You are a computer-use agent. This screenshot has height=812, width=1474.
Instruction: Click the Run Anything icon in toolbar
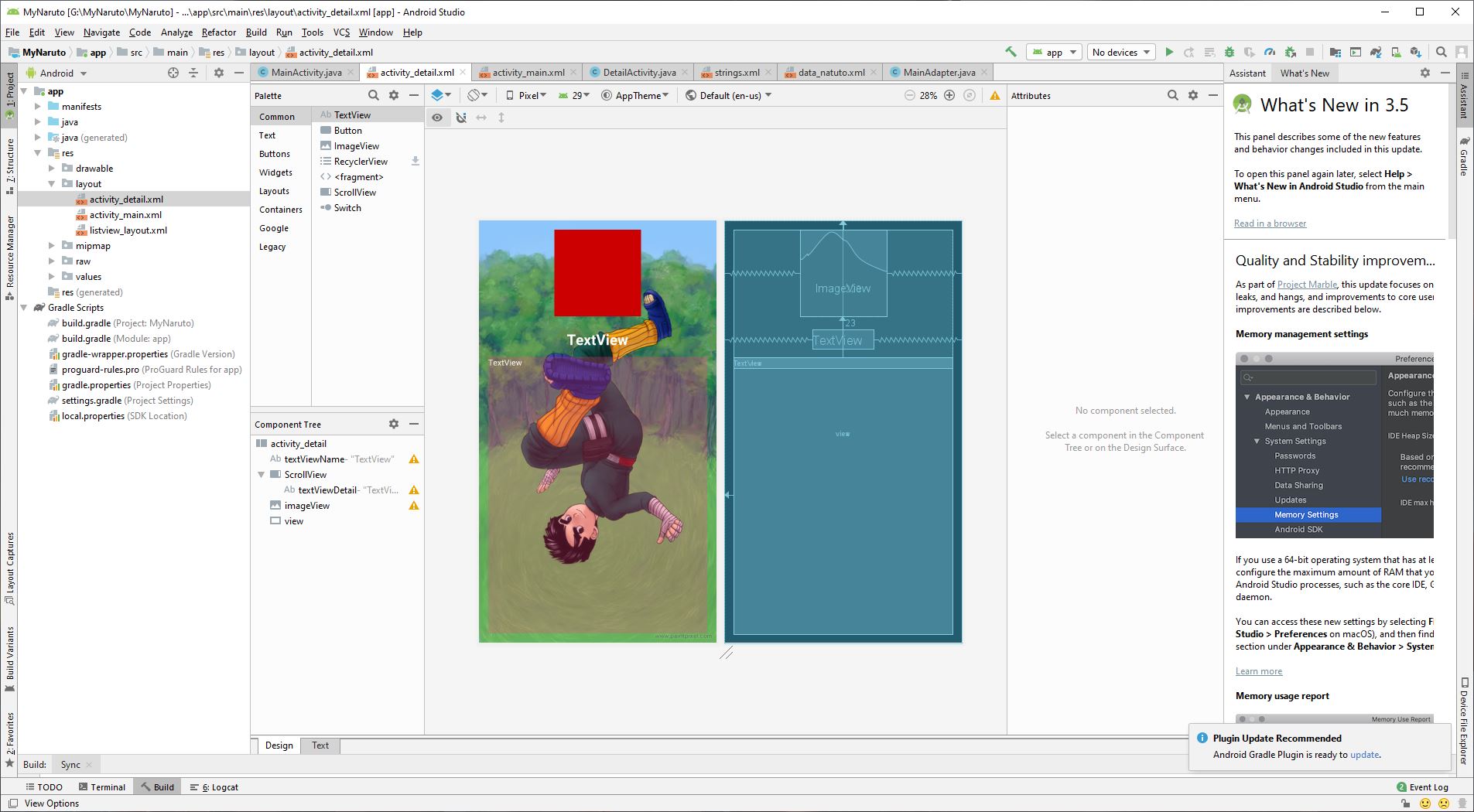click(1356, 52)
